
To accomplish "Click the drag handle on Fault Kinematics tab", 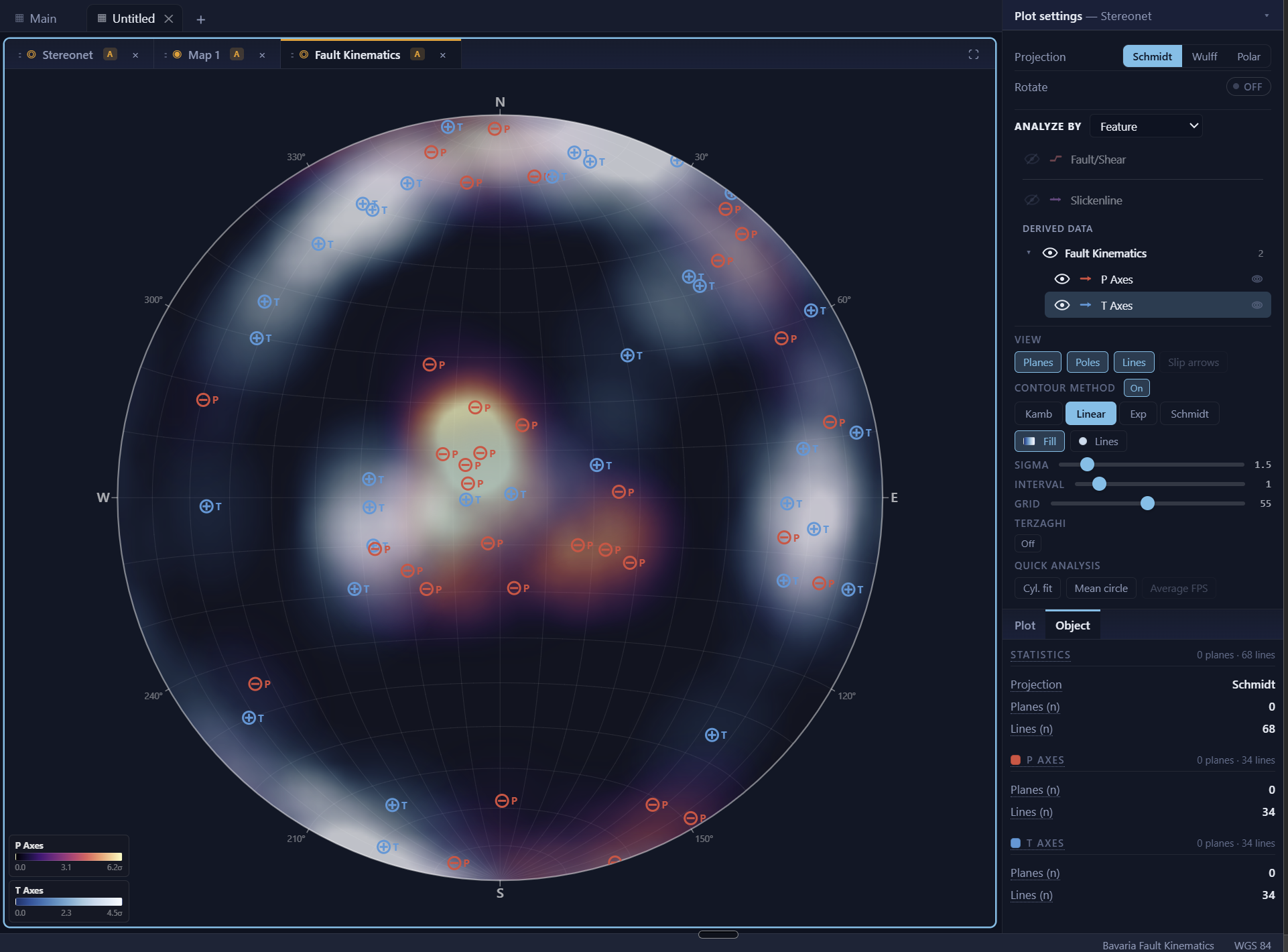I will pyautogui.click(x=292, y=55).
